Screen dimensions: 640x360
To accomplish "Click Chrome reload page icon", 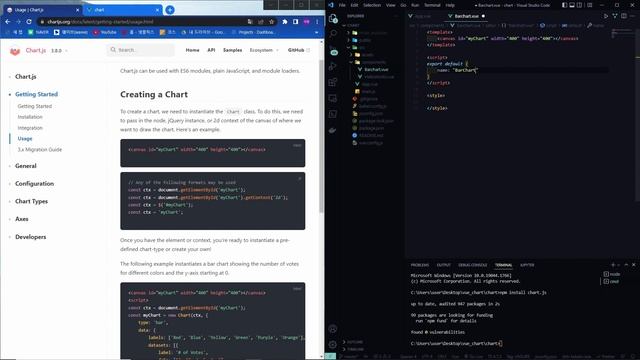I will [x=29, y=22].
